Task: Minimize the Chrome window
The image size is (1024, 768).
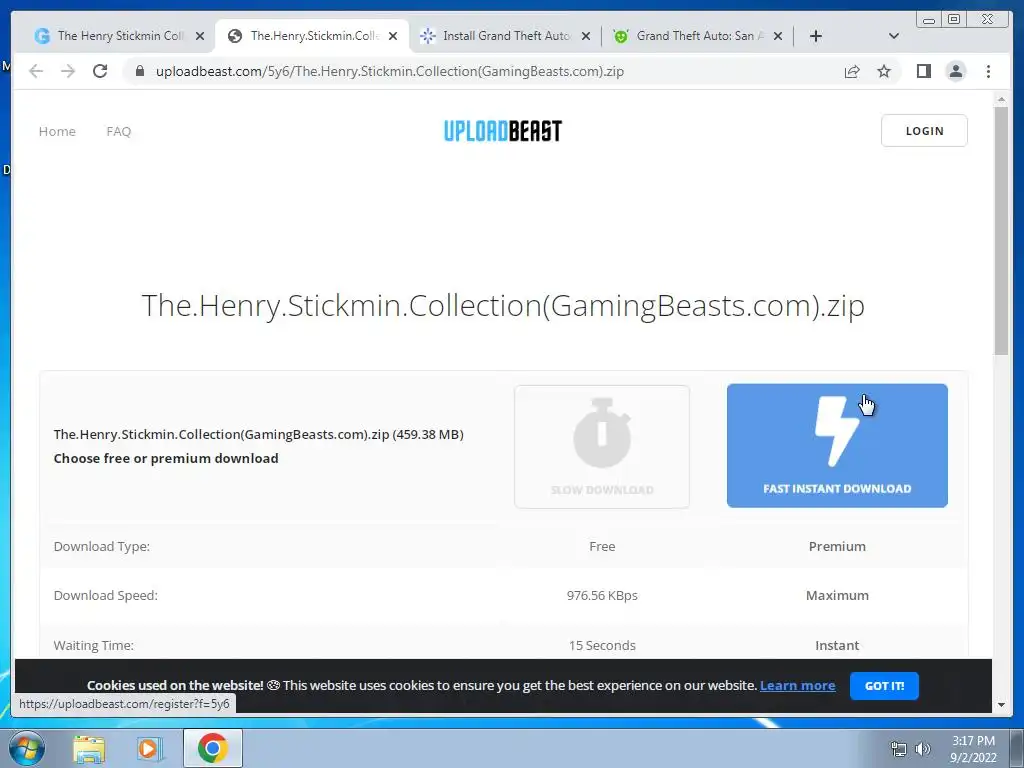Action: coord(928,20)
